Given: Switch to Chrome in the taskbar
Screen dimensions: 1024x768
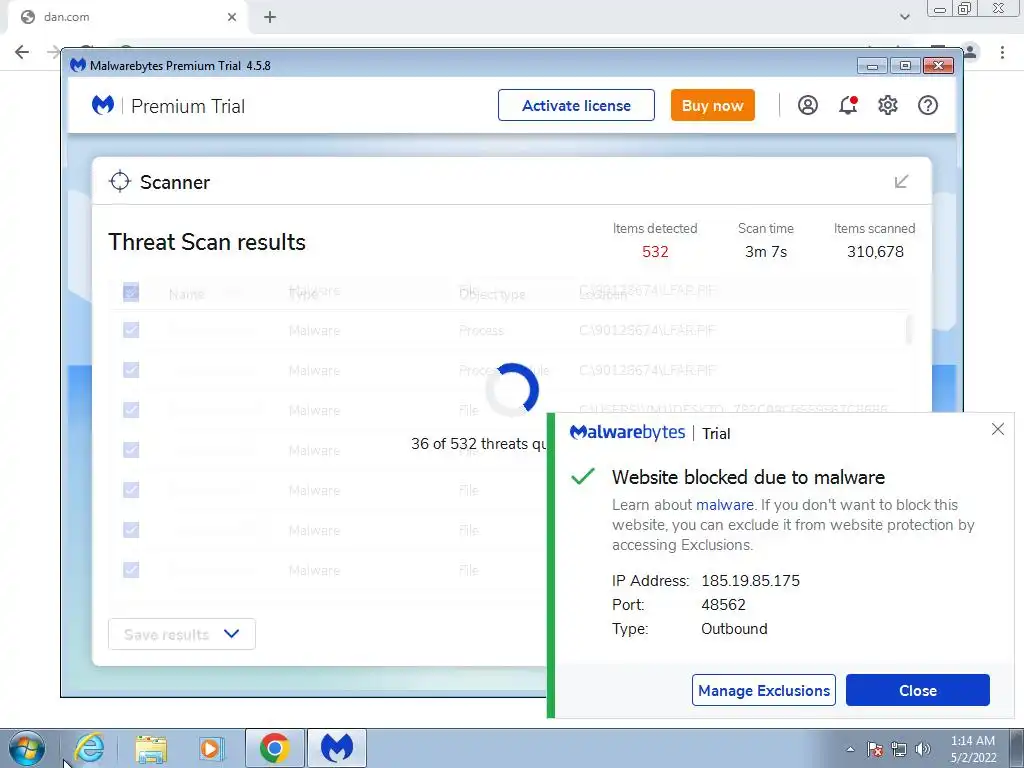Looking at the screenshot, I should pyautogui.click(x=275, y=748).
